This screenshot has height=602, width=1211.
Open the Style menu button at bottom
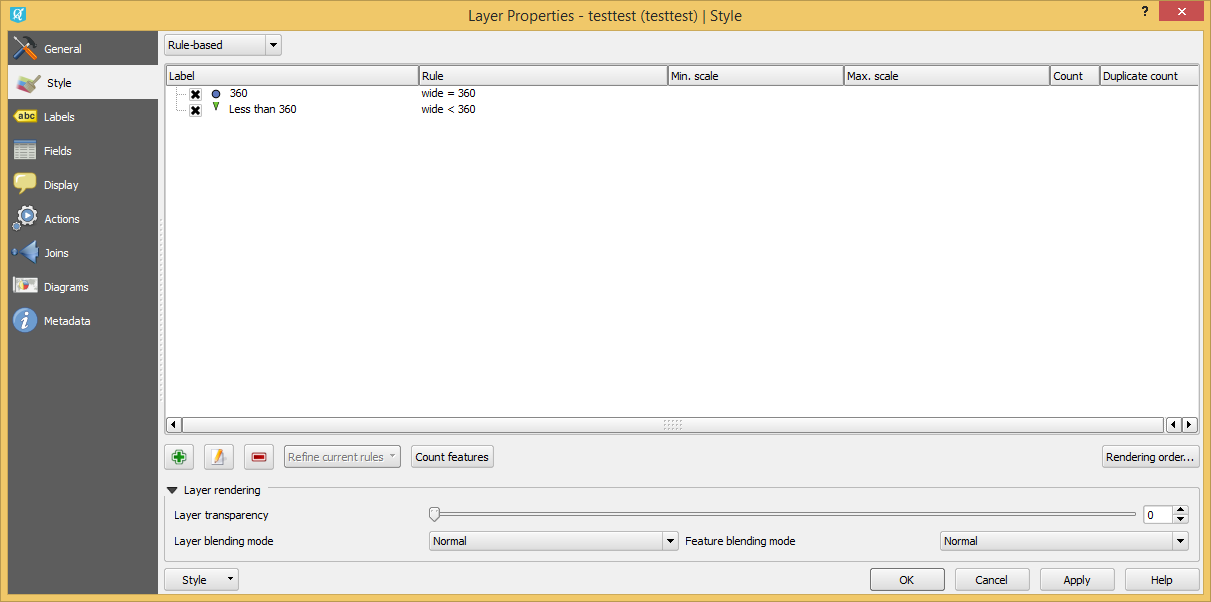point(201,580)
